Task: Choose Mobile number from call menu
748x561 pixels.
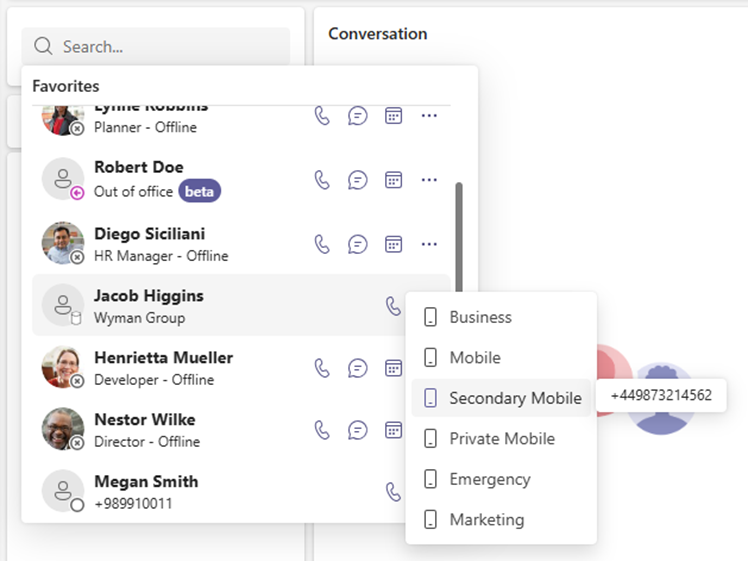Action: 501,358
